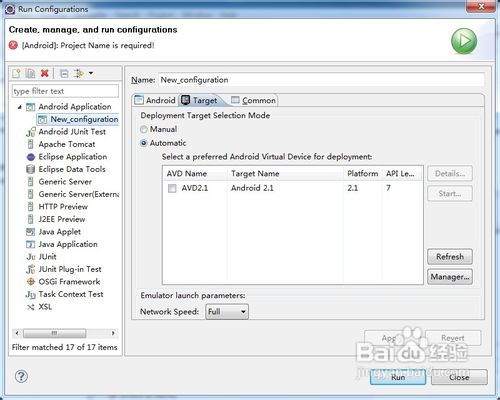The width and height of the screenshot is (500, 400).
Task: Click the XSL icon
Action: [x=30, y=307]
